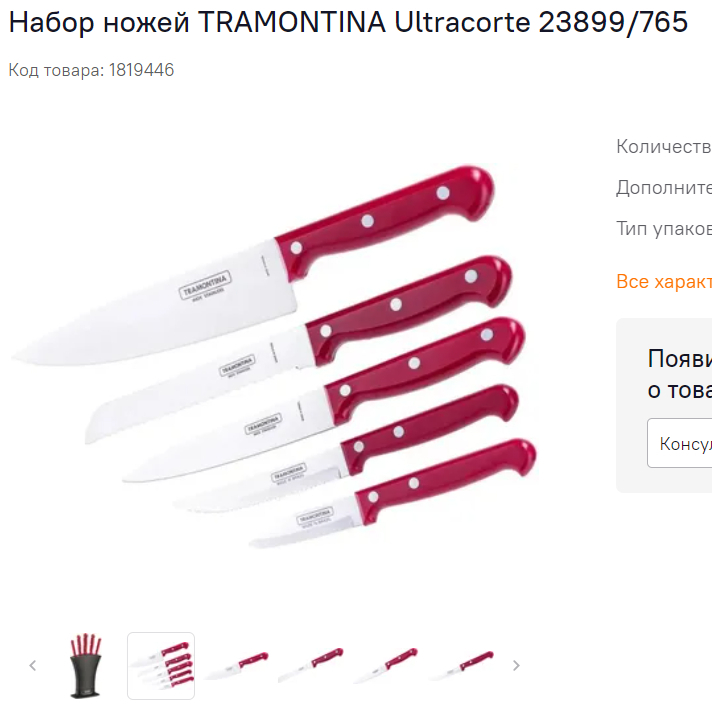
Task: Select the third thumbnail with single knife
Action: click(236, 666)
